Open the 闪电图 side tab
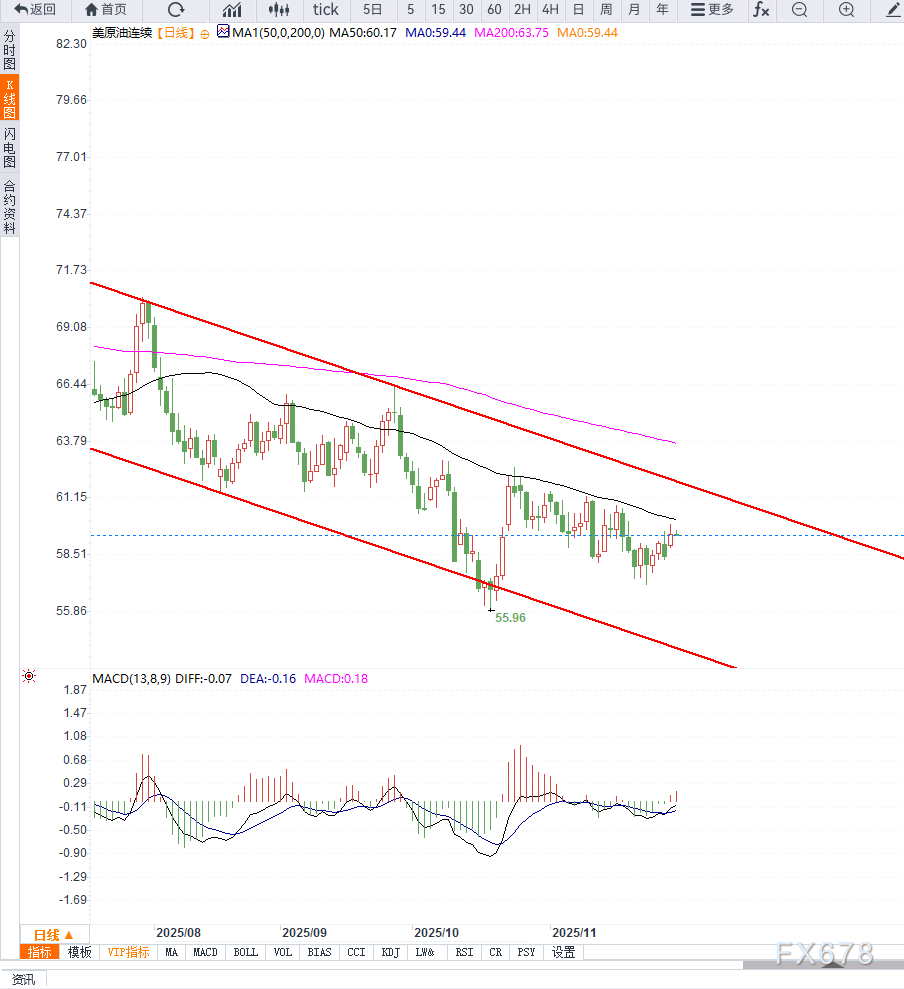Image resolution: width=904 pixels, height=989 pixels. pos(9,147)
